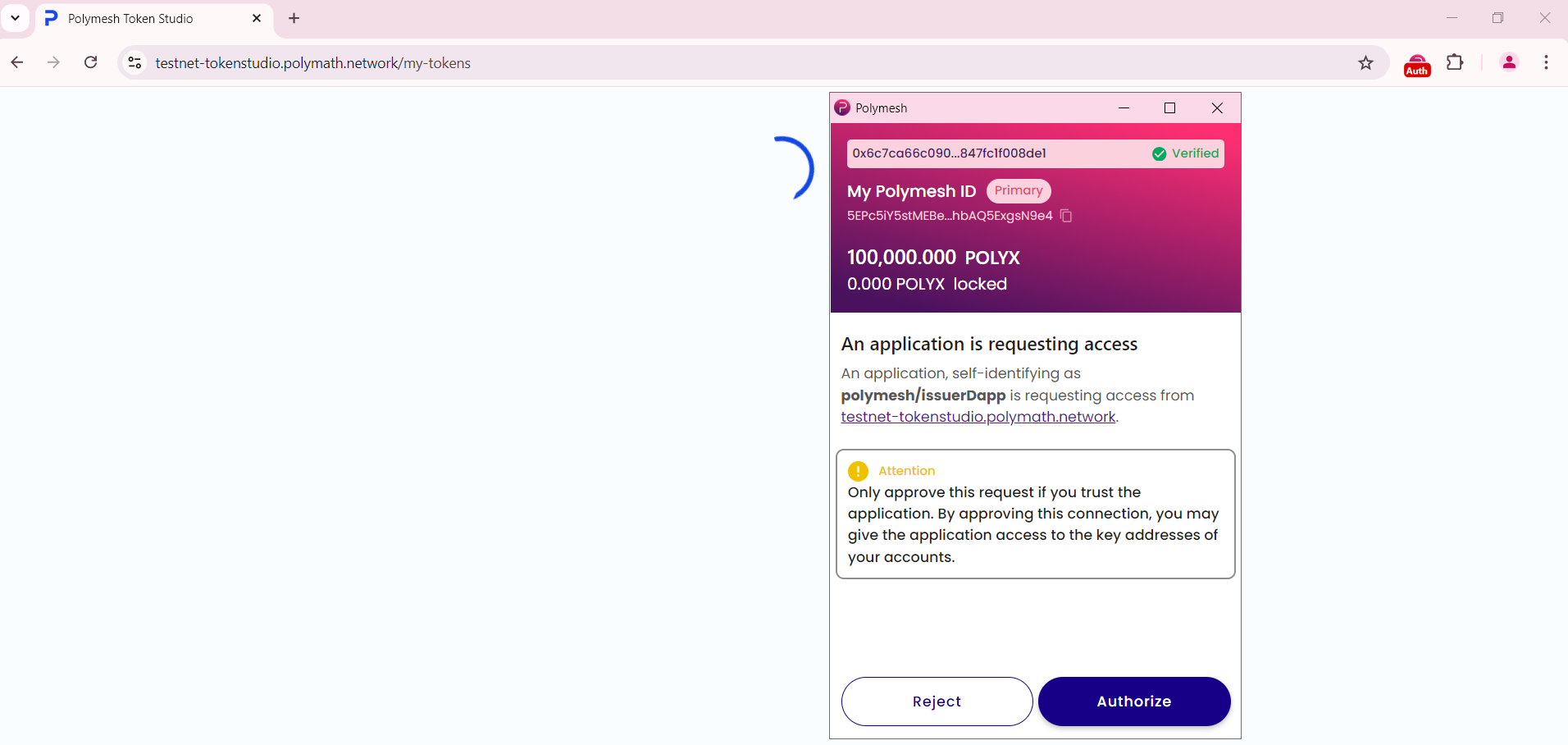Image resolution: width=1568 pixels, height=745 pixels.
Task: Open the Chrome three-dot menu
Action: (x=1546, y=62)
